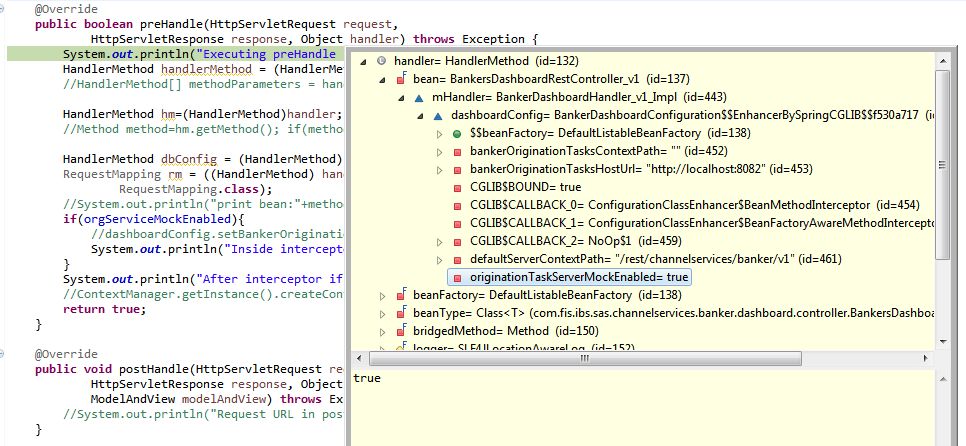Select the $$beanFactory= DefaultListableBeanFactory row
The image size is (966, 446).
coord(610,133)
